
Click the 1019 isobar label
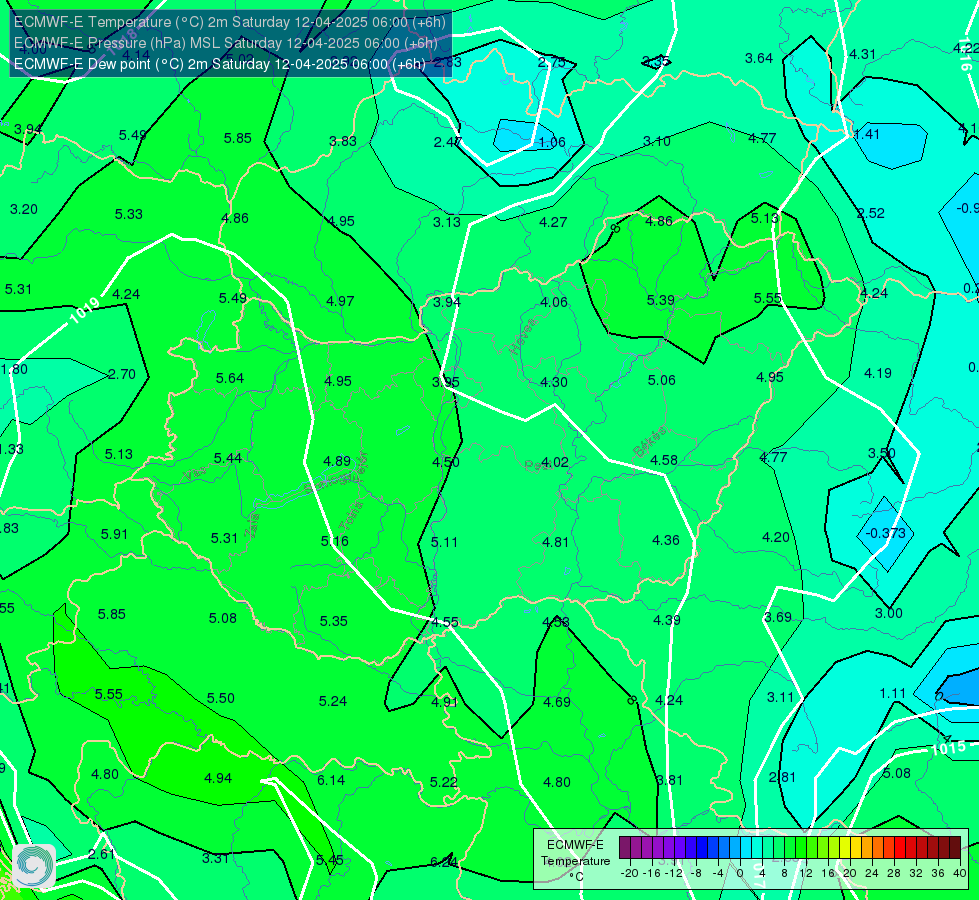click(x=84, y=311)
